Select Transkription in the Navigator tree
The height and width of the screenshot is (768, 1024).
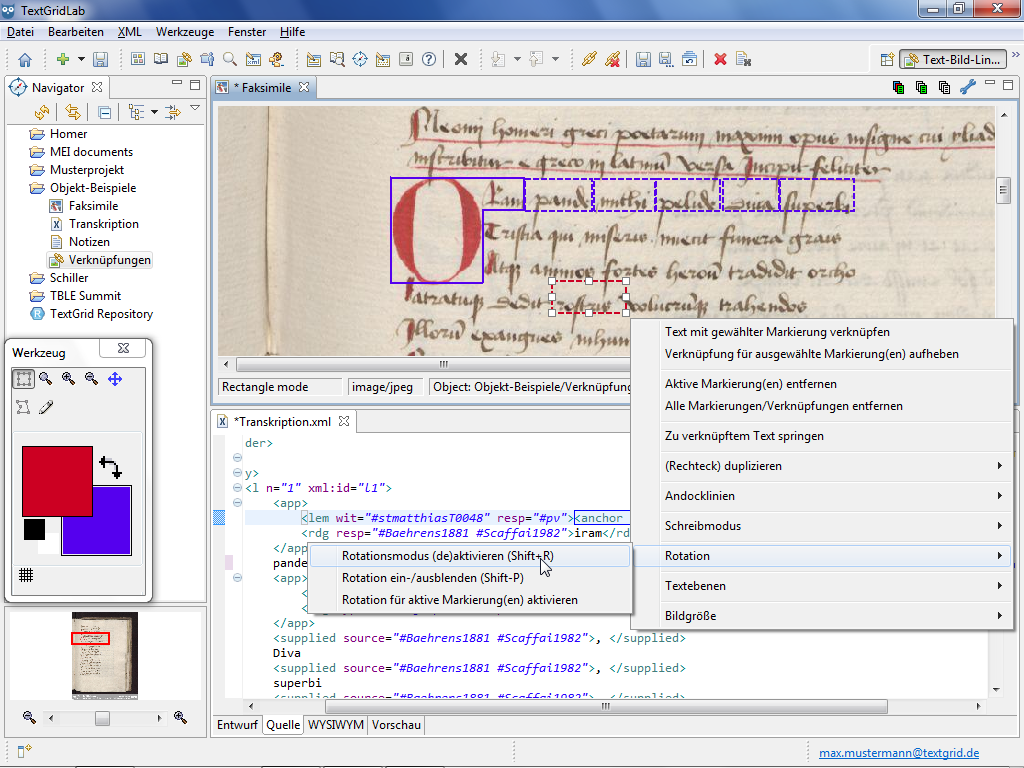click(x=104, y=224)
